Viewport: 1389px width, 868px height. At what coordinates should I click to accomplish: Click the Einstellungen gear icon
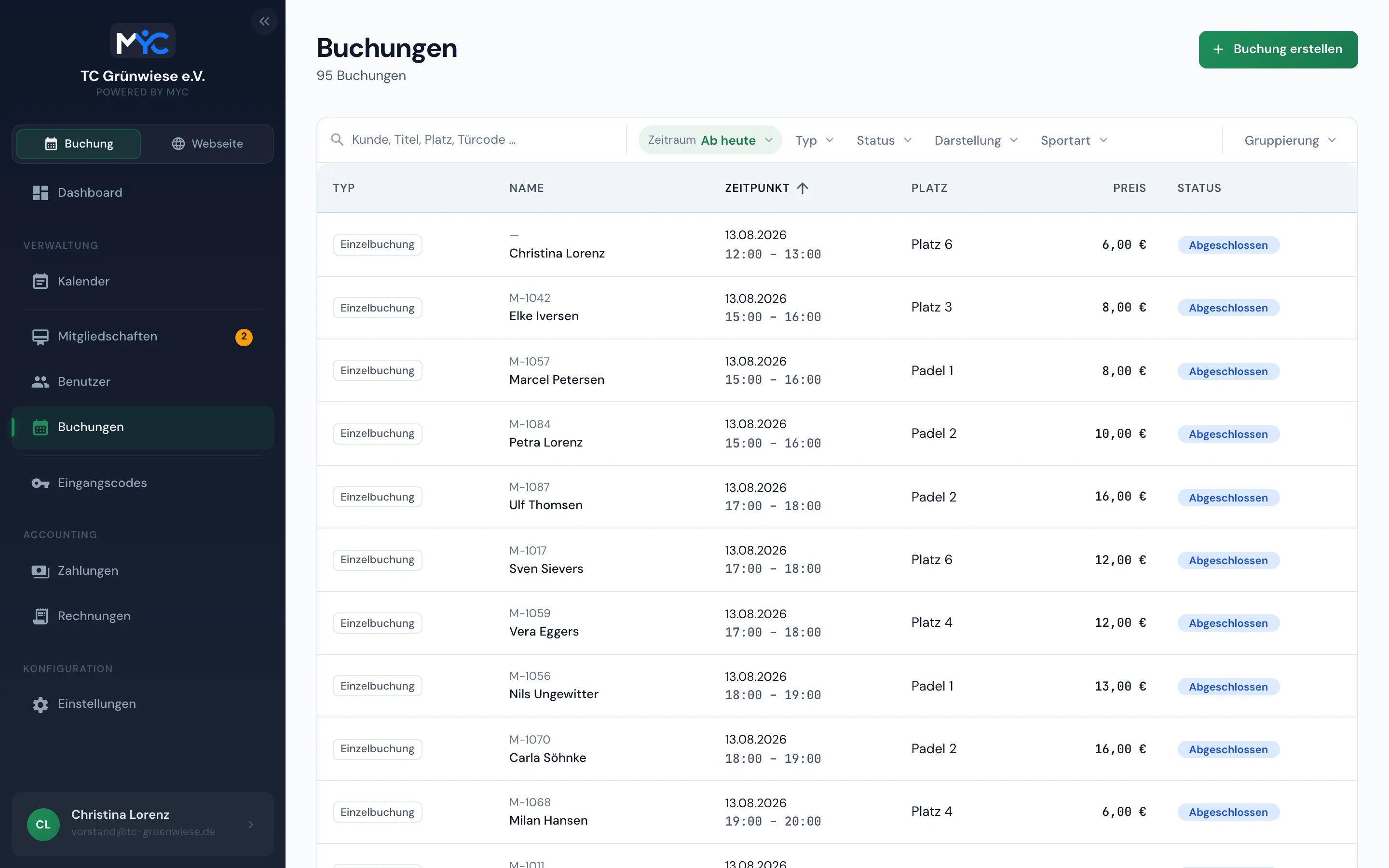pyautogui.click(x=40, y=705)
